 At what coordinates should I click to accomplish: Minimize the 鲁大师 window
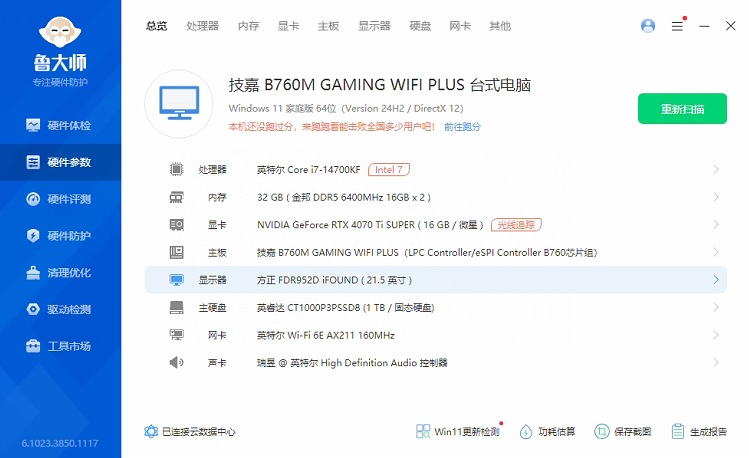(x=704, y=26)
